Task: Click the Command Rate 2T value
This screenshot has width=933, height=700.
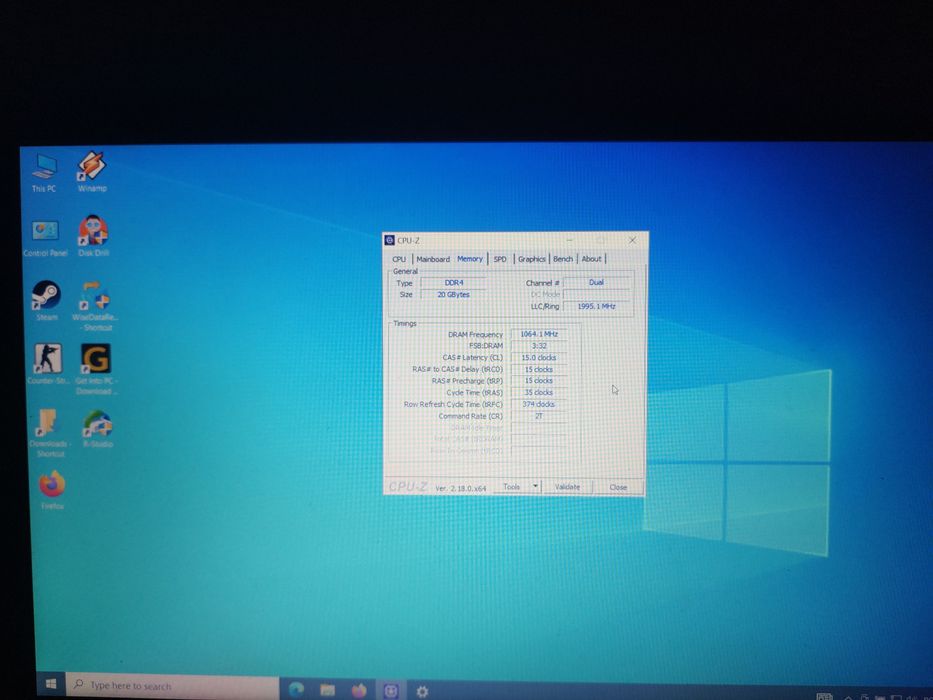Action: [539, 416]
